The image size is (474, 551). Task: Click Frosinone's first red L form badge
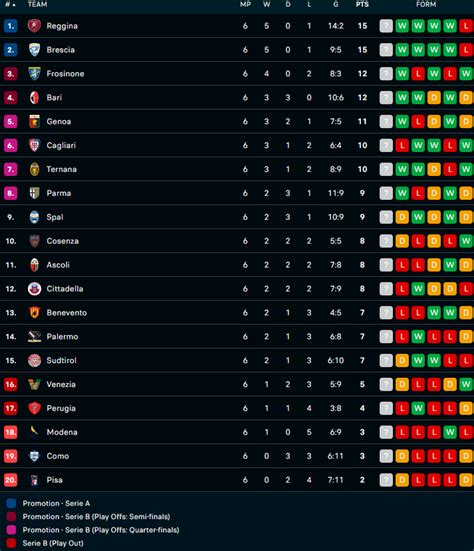coord(418,74)
